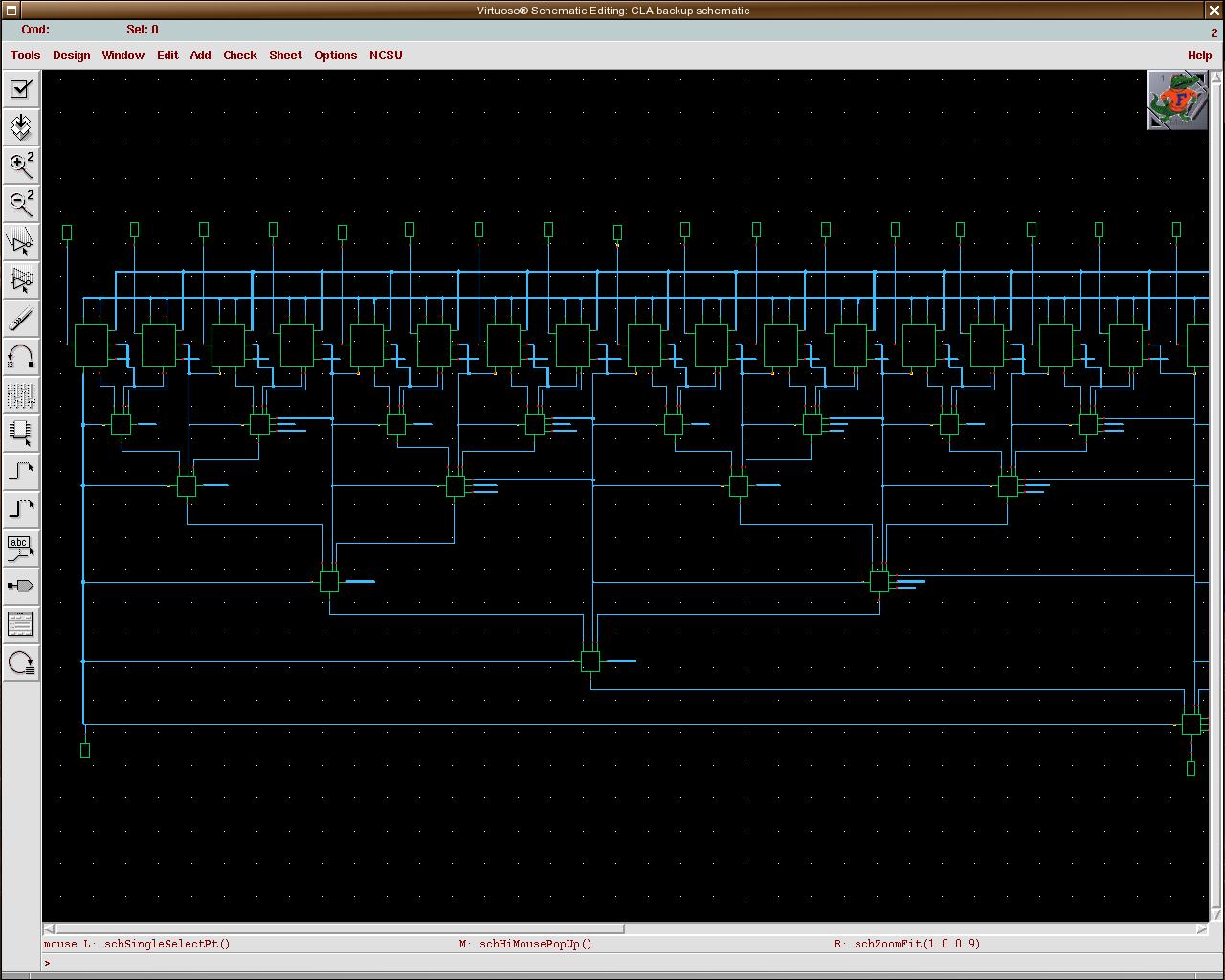Select the top-left input pin in schematic
The image size is (1225, 980).
point(67,233)
